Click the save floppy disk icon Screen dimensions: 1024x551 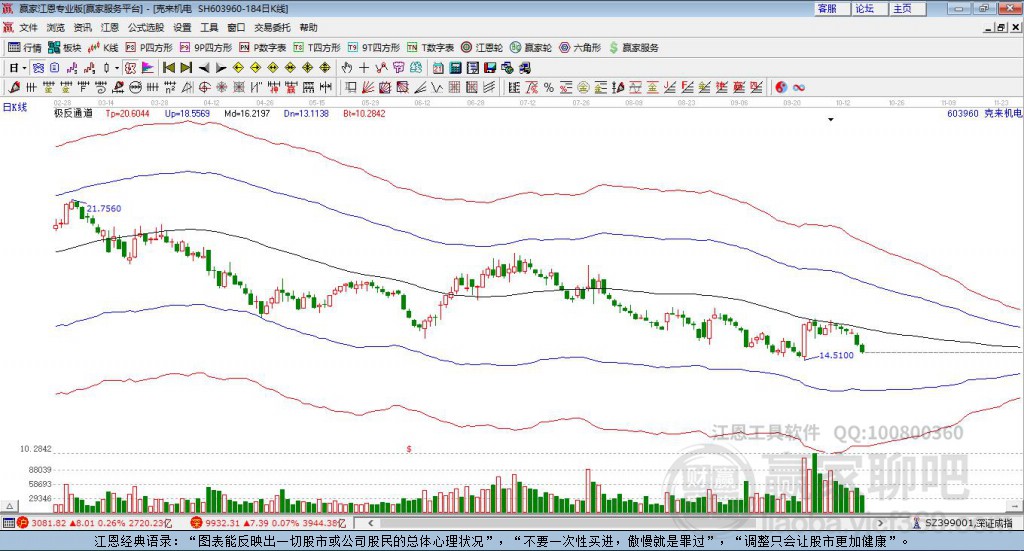(490, 68)
